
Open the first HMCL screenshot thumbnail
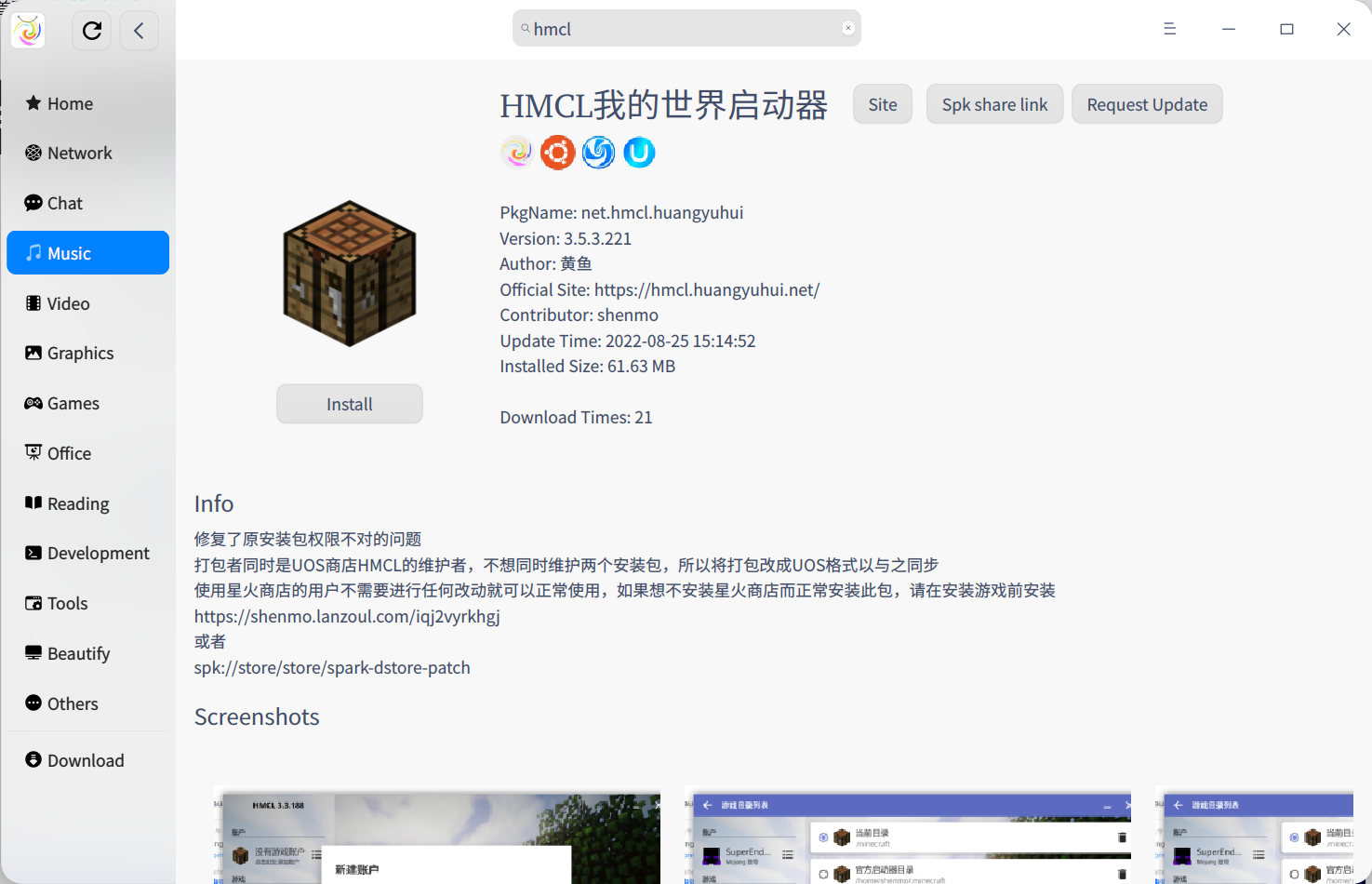pyautogui.click(x=437, y=835)
